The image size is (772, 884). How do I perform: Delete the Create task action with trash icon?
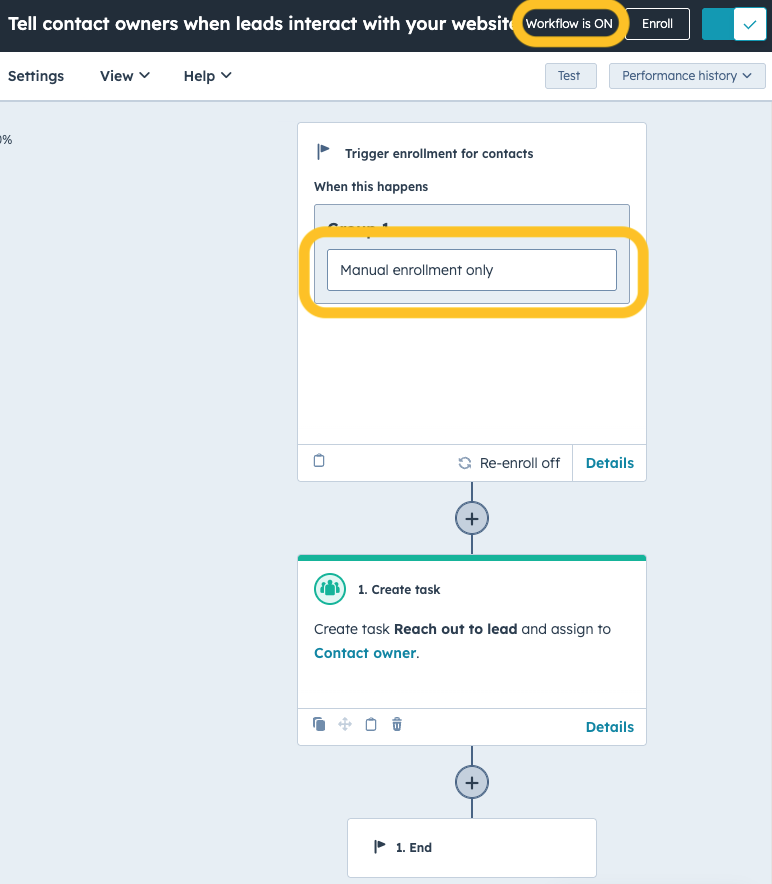(397, 724)
